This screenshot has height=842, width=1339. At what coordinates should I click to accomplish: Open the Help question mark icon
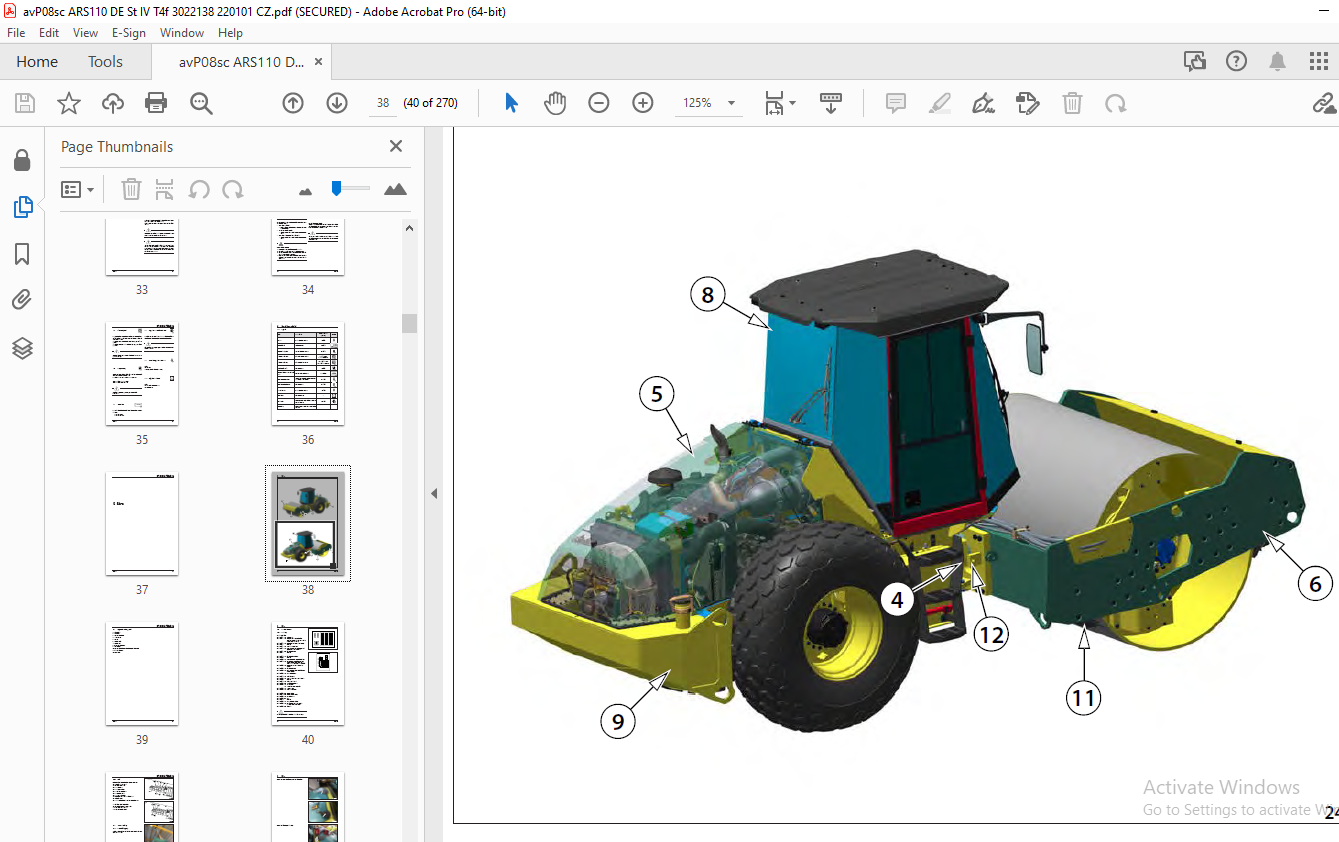(1237, 62)
